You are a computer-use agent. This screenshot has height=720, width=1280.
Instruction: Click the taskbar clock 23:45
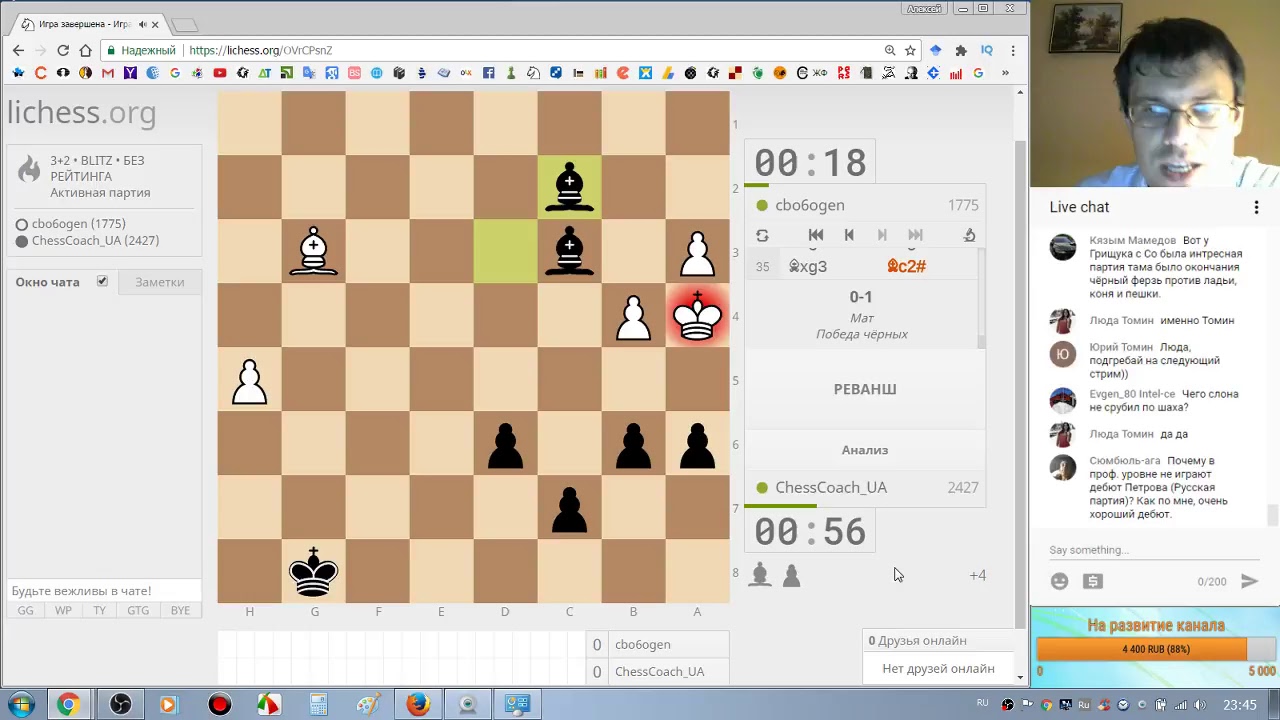click(1240, 705)
